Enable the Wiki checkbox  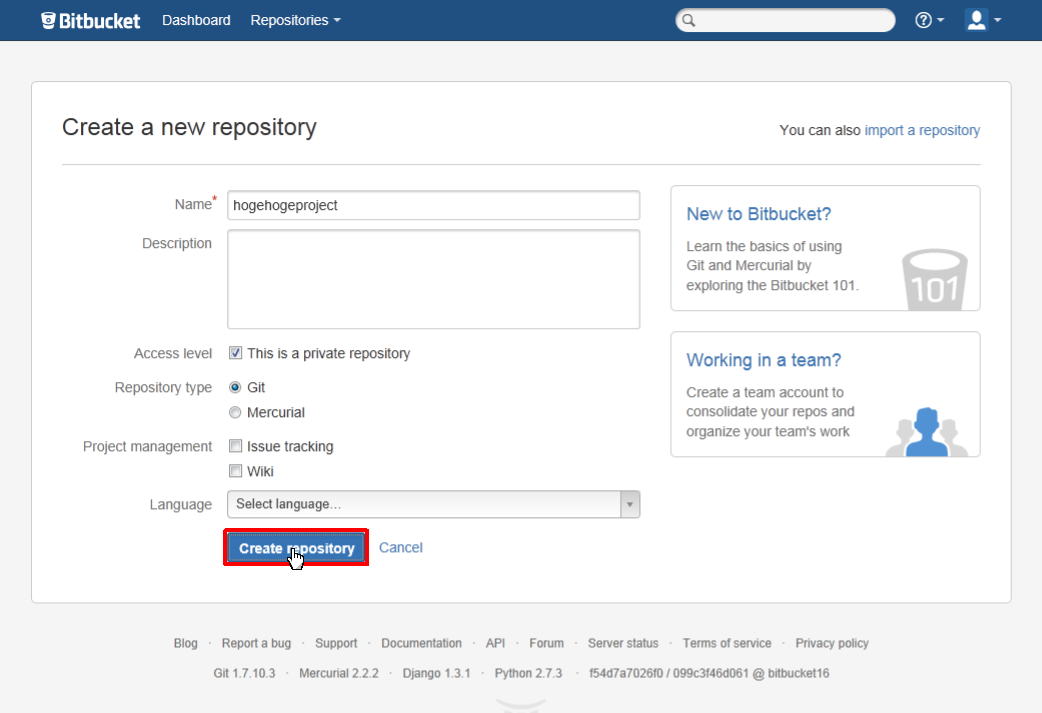point(235,471)
